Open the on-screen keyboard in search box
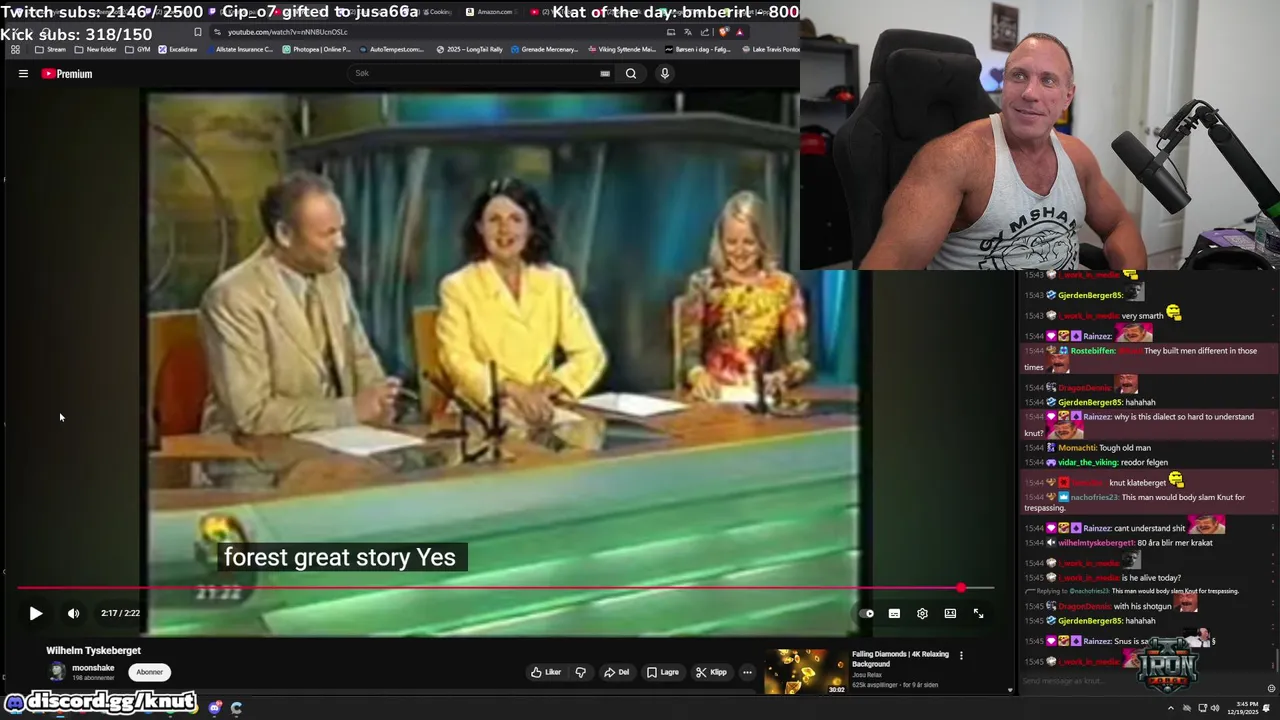The height and width of the screenshot is (720, 1280). [x=605, y=73]
